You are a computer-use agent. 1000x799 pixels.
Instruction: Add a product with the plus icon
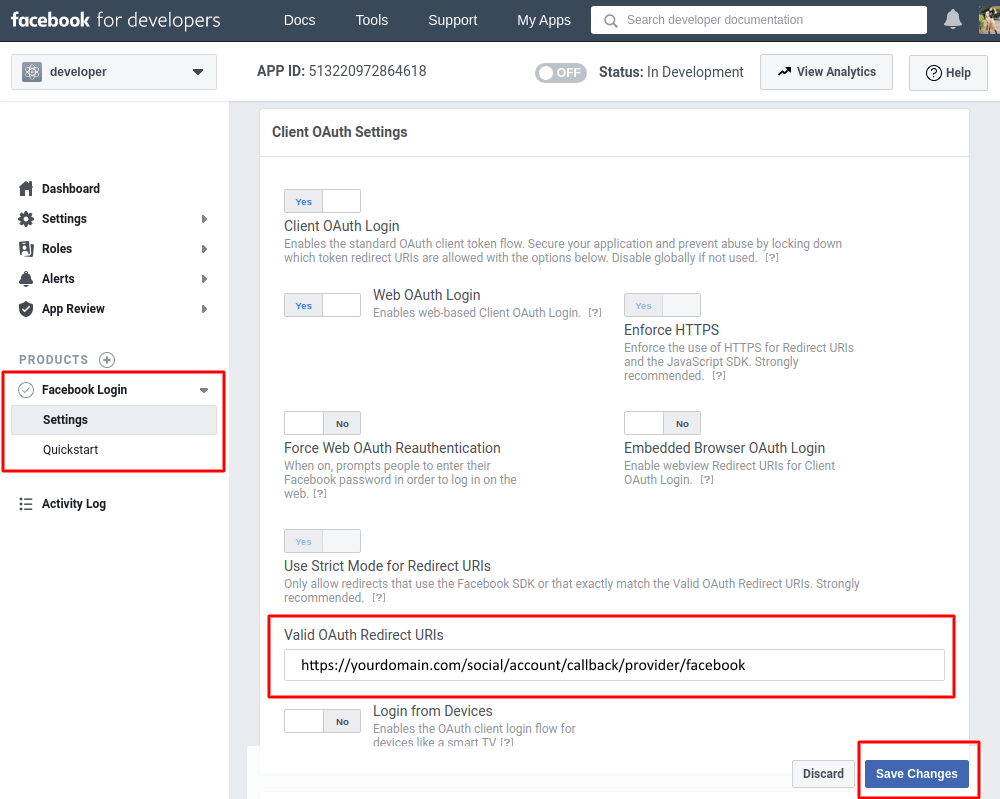click(x=107, y=360)
